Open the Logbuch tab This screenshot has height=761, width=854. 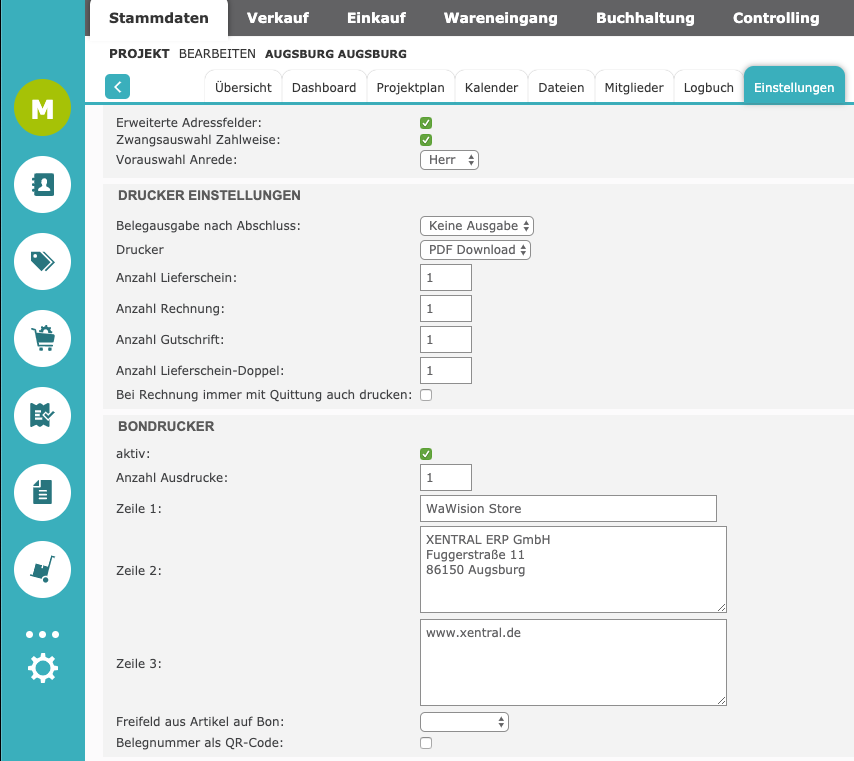(x=708, y=88)
